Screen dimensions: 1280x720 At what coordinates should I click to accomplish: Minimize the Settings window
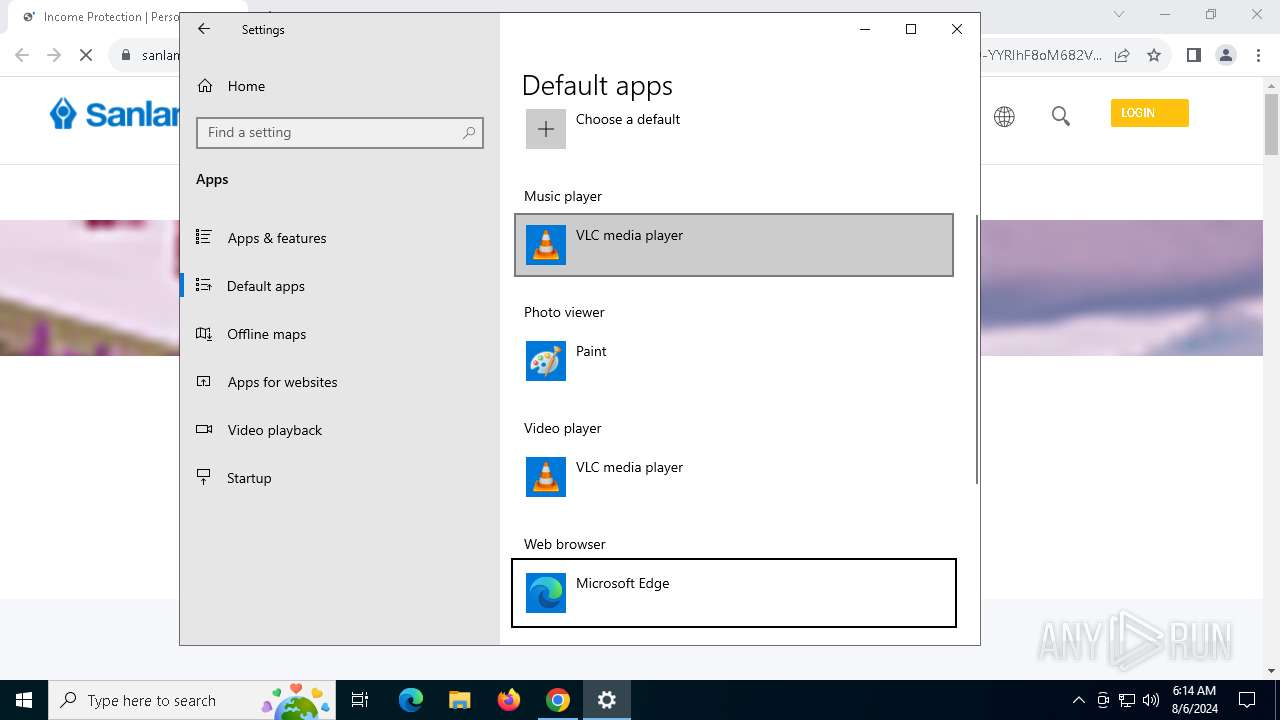[865, 29]
